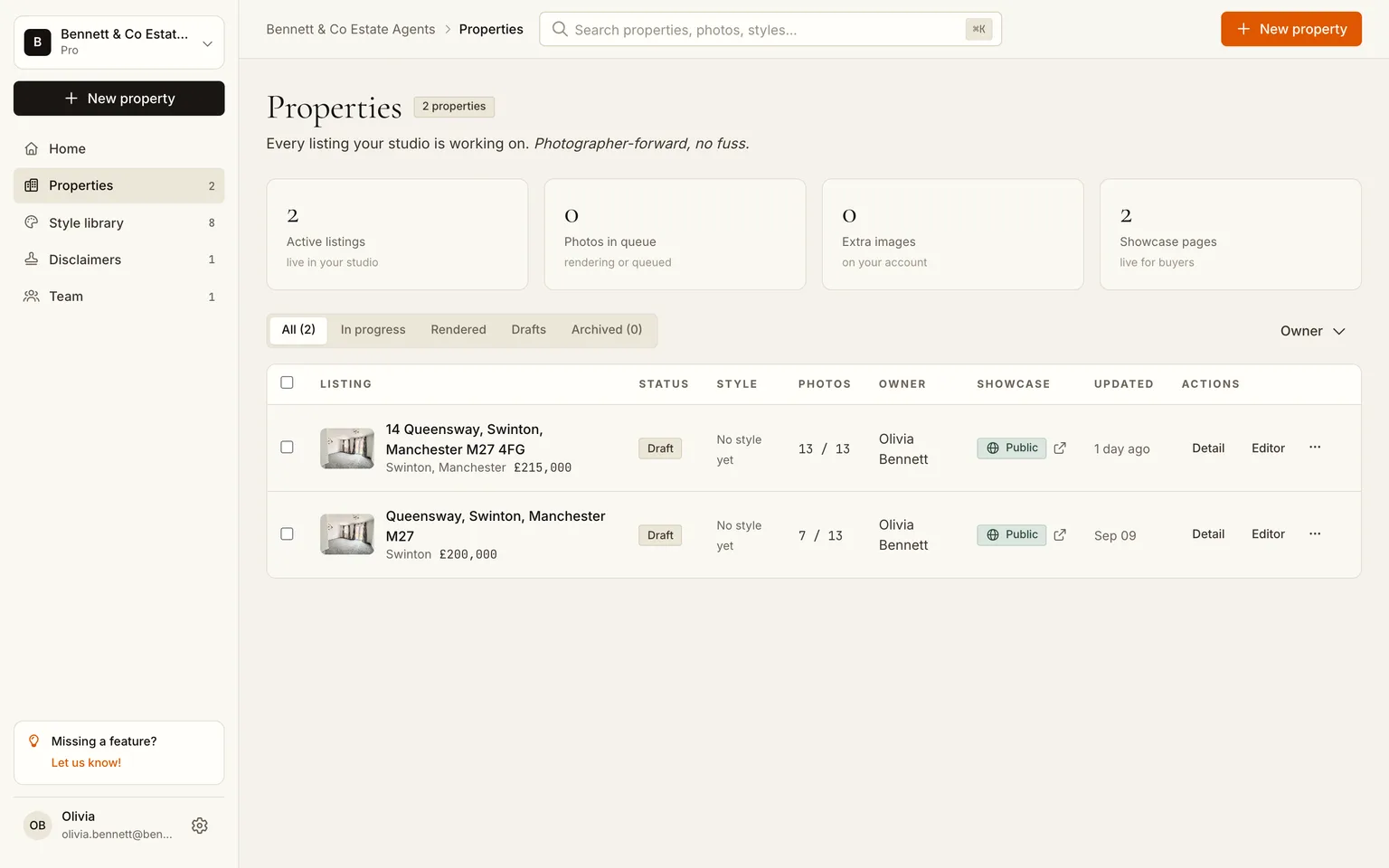
Task: Switch to the Rendered tab
Action: coord(458,330)
